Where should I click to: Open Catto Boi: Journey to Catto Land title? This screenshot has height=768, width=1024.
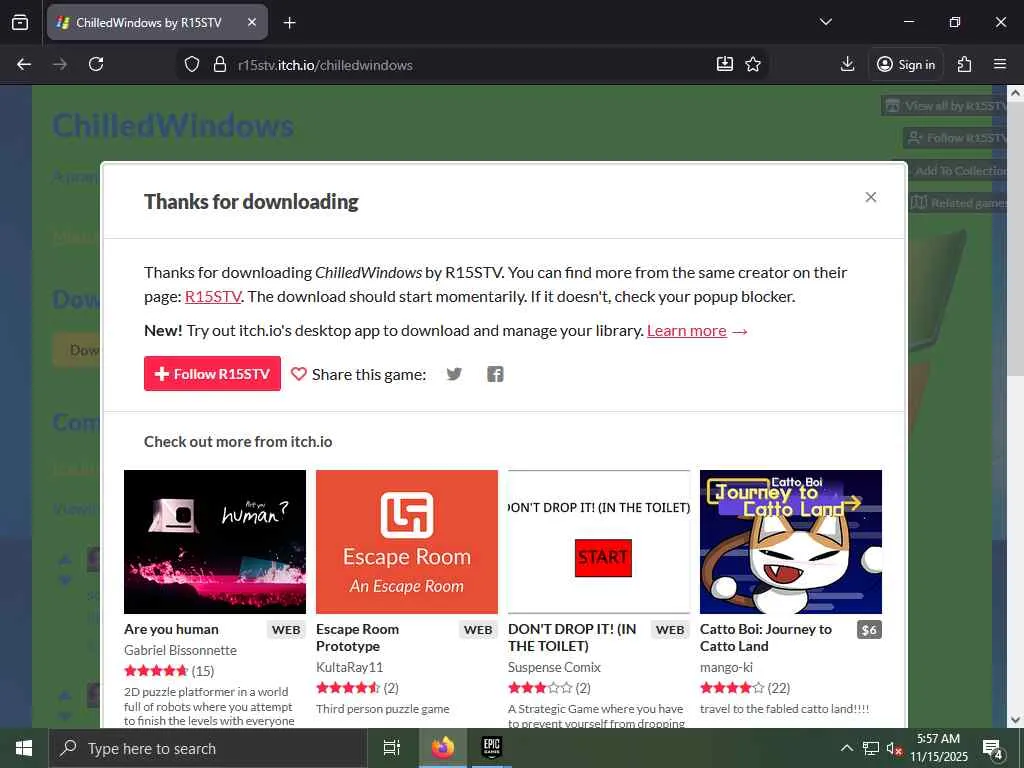tap(766, 637)
